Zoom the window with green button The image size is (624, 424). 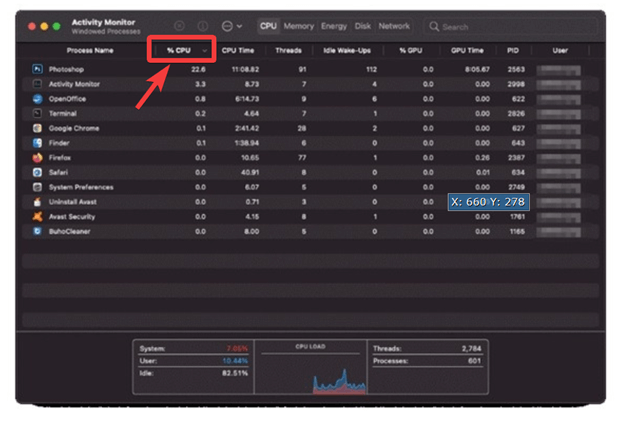coord(57,26)
